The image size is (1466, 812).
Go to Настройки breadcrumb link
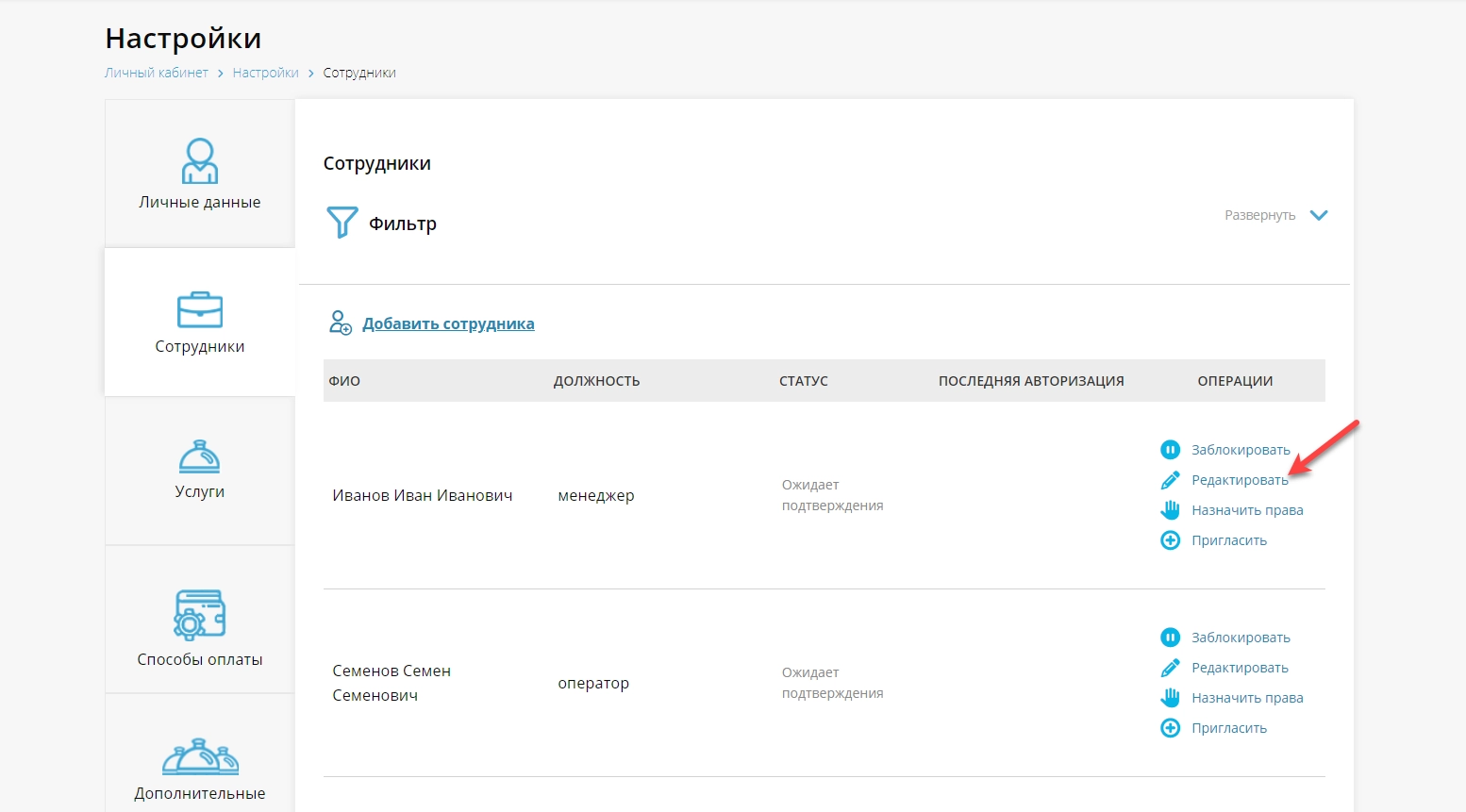(x=266, y=73)
